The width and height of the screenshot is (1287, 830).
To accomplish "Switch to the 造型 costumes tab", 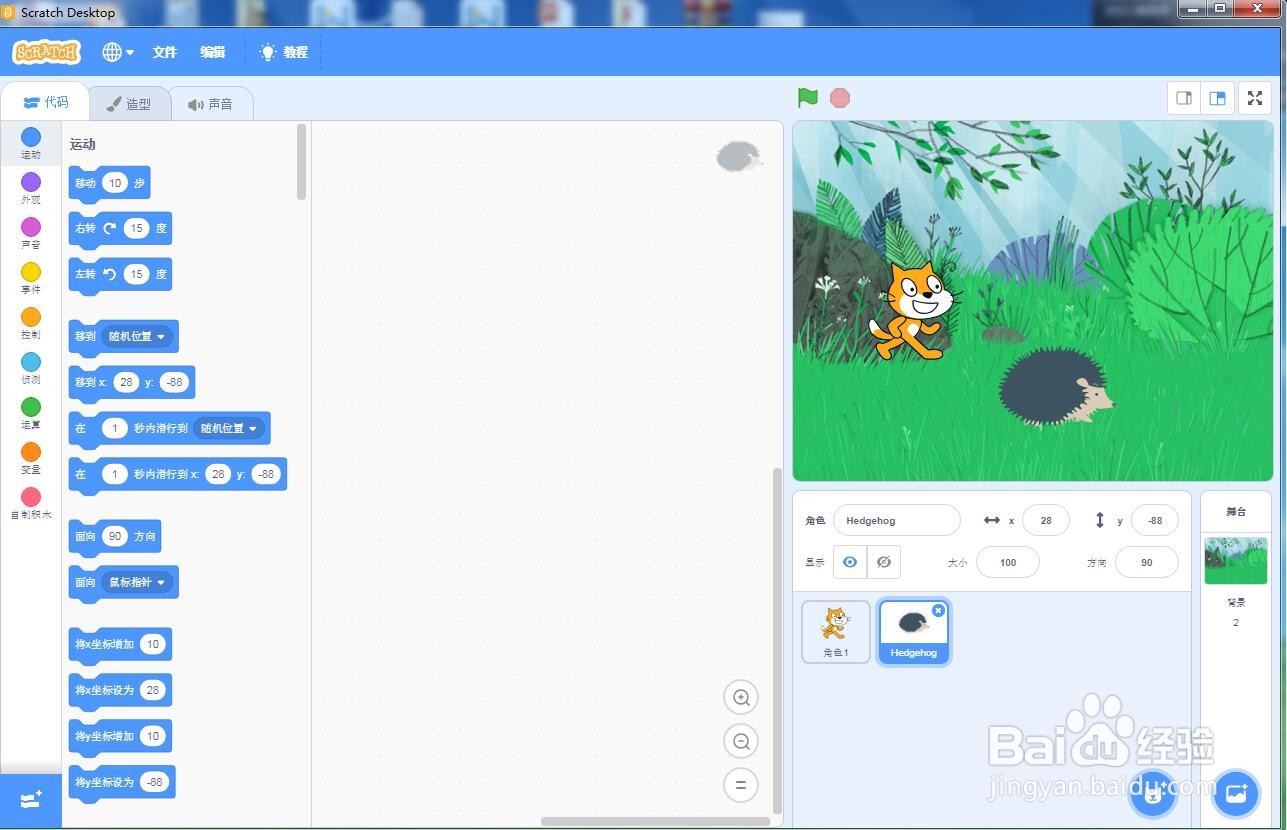I will pos(129,104).
